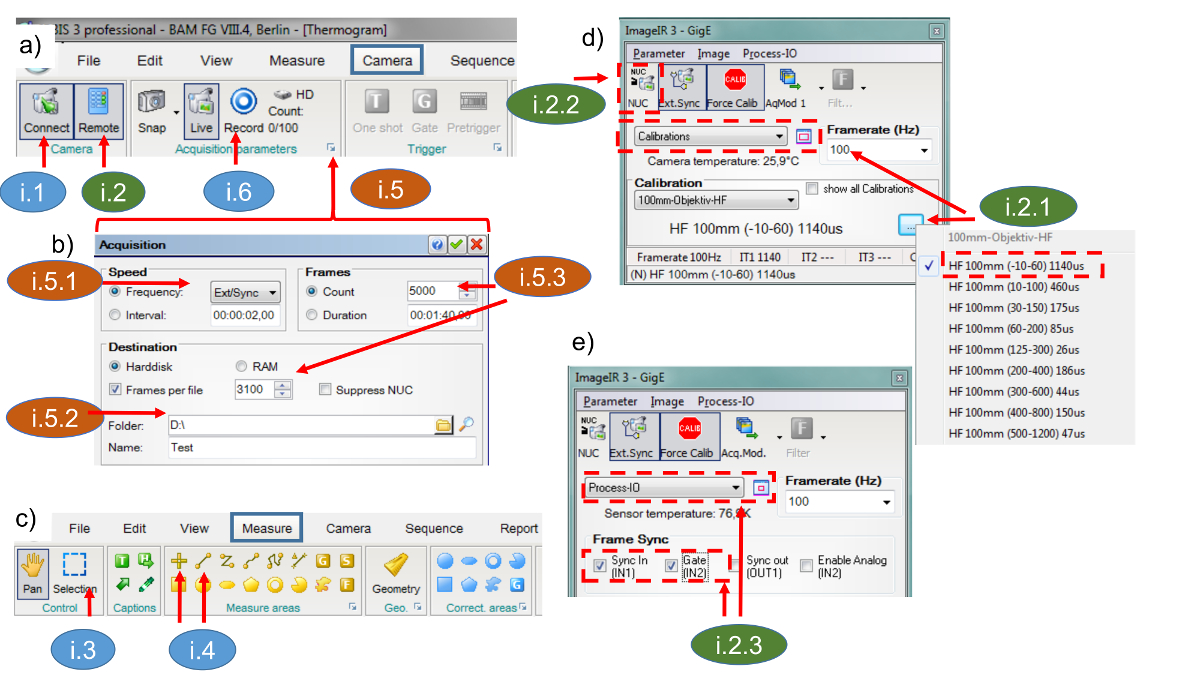The height and width of the screenshot is (675, 1200).
Task: Click the Frames per file stepper arrows
Action: point(284,389)
